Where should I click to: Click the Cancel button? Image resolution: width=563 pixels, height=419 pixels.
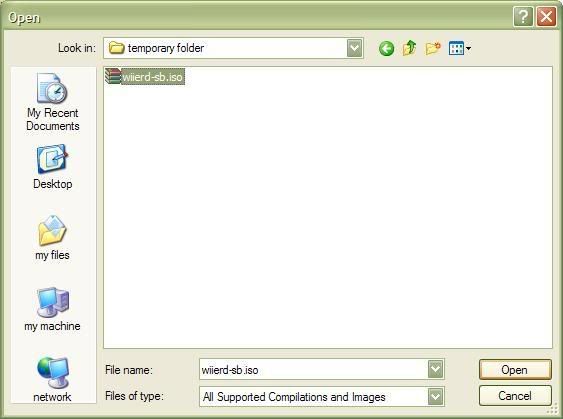click(515, 396)
